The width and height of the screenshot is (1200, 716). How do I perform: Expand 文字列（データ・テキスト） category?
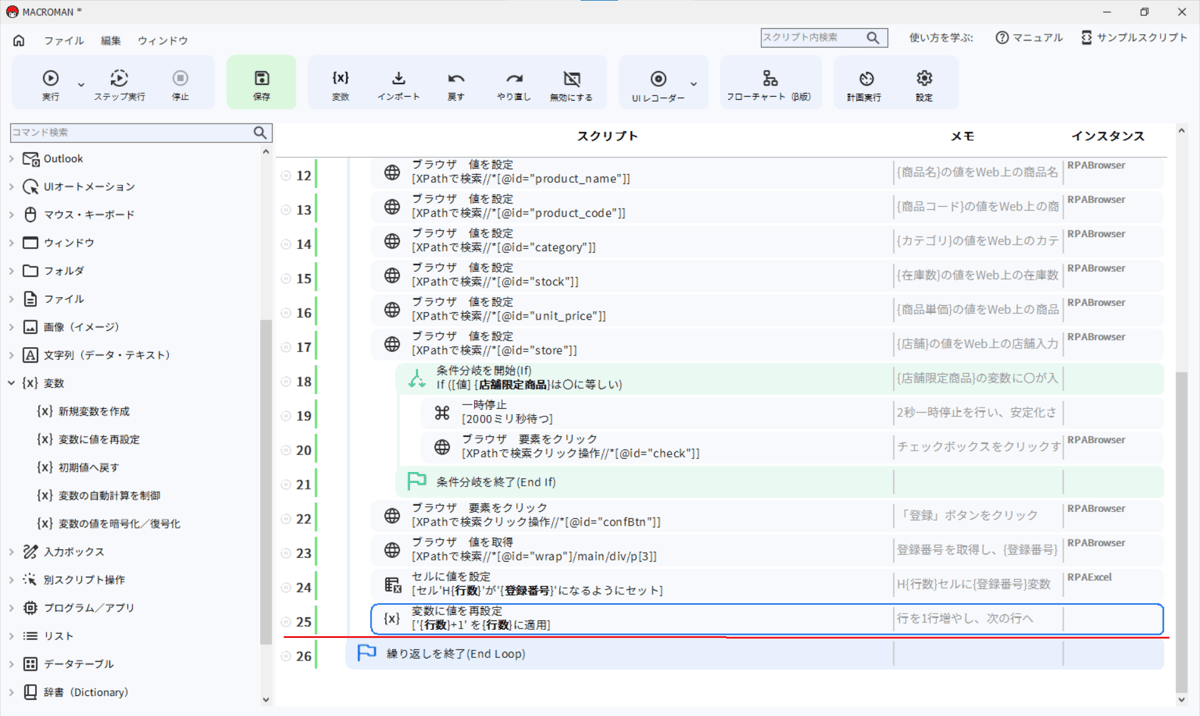tap(12, 355)
